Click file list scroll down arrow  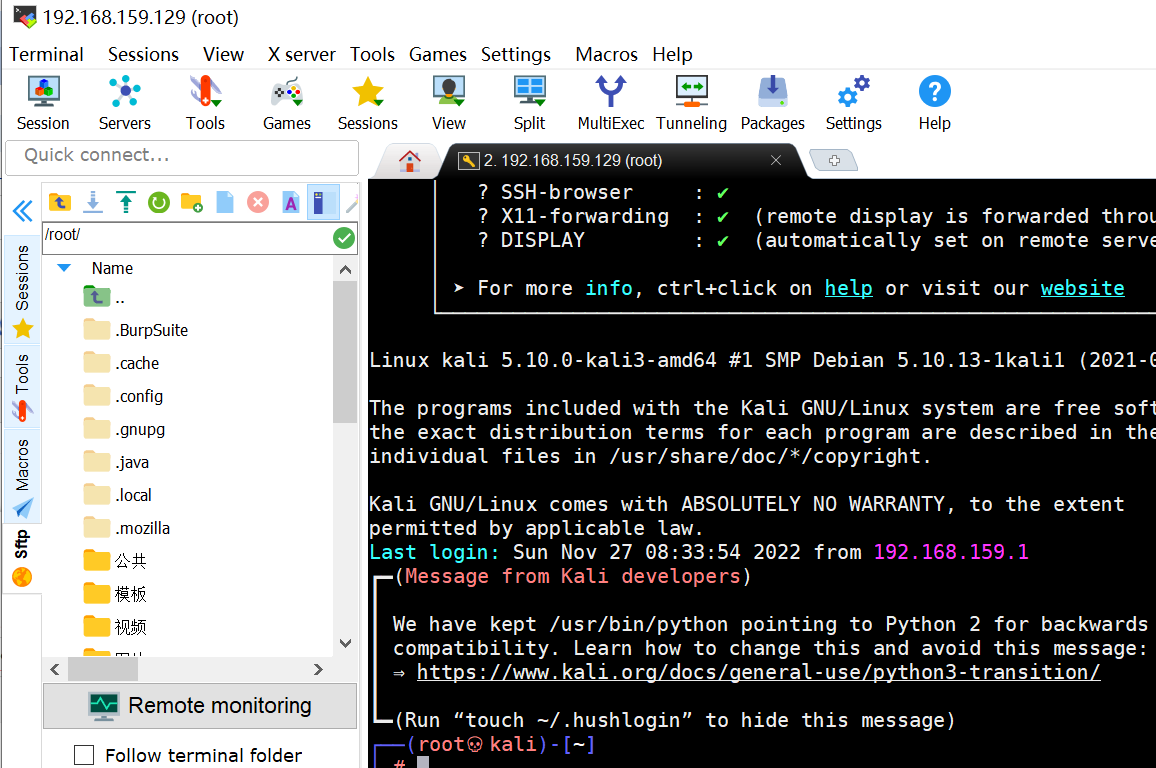345,643
